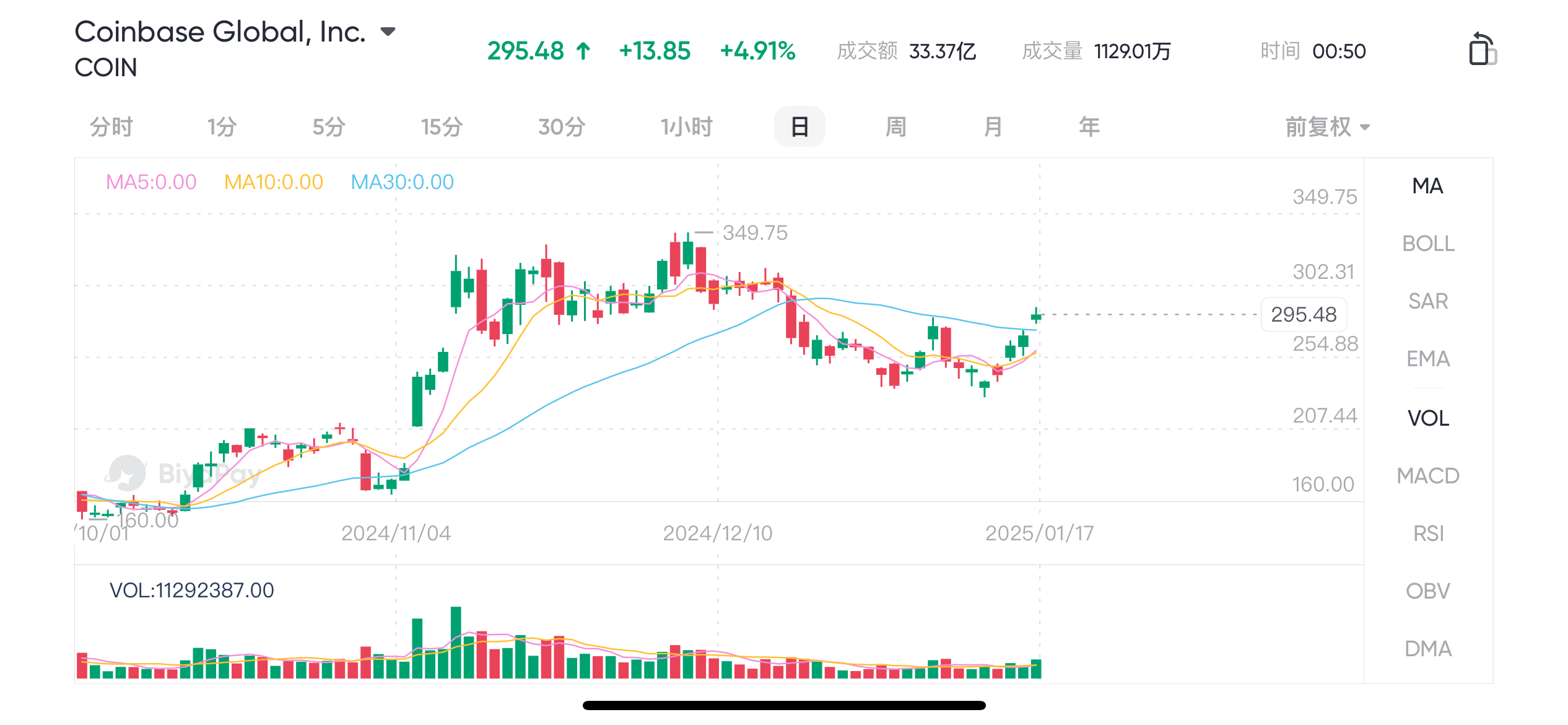Expand the Coinbase Global stock selector arrow
1568x725 pixels.
pyautogui.click(x=388, y=32)
